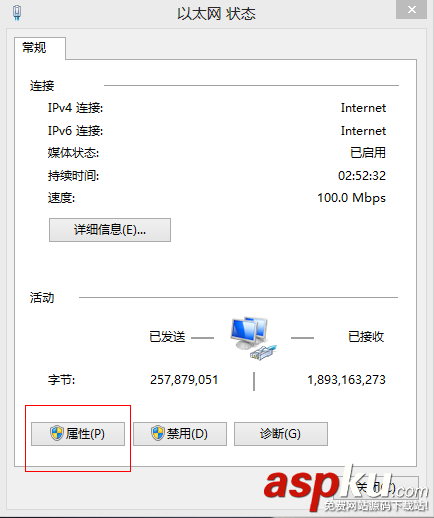Click the 已发送 label
The width and height of the screenshot is (434, 518).
point(167,337)
